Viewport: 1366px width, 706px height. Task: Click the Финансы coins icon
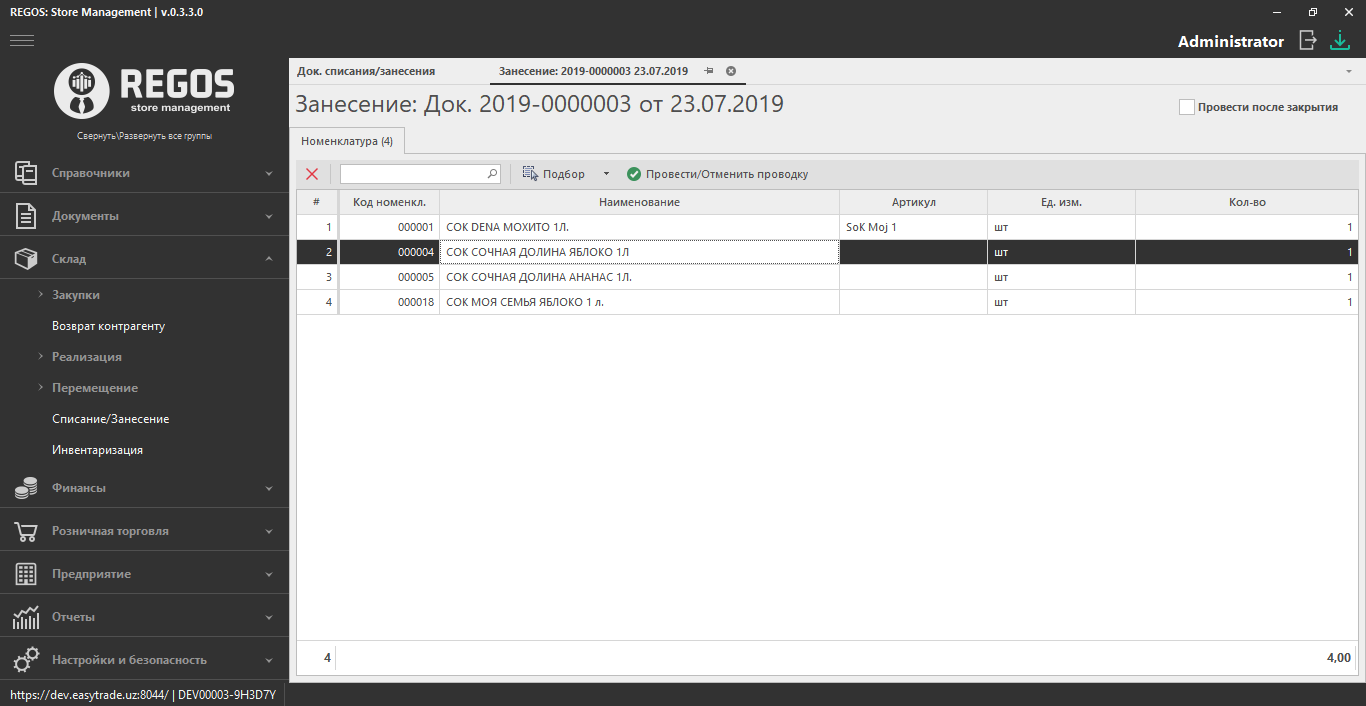[x=26, y=488]
